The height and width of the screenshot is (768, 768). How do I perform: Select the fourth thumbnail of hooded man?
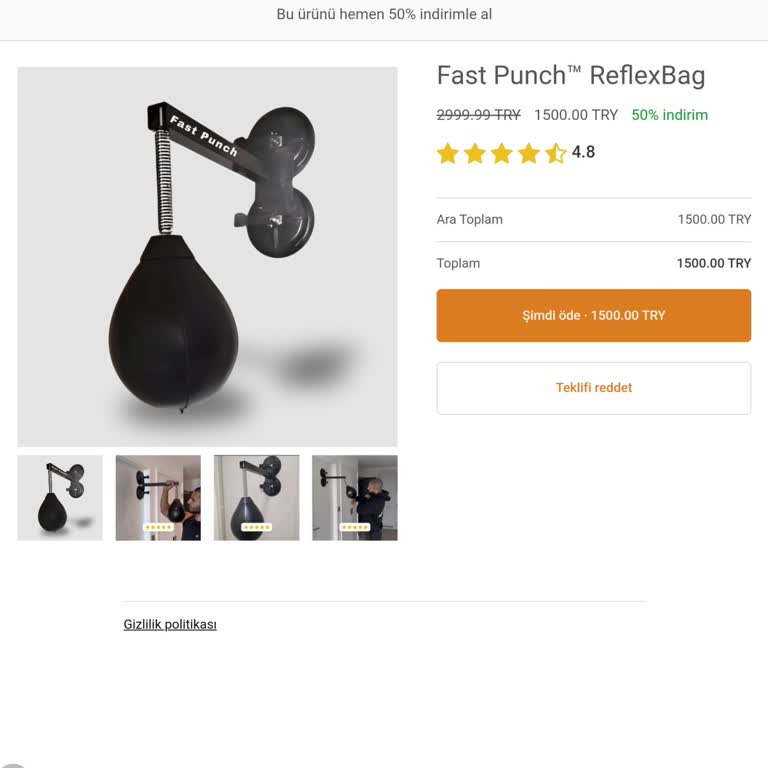click(x=354, y=498)
